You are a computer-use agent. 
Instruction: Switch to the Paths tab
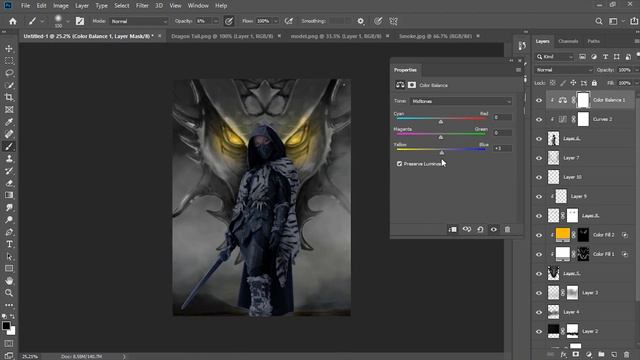[593, 41]
